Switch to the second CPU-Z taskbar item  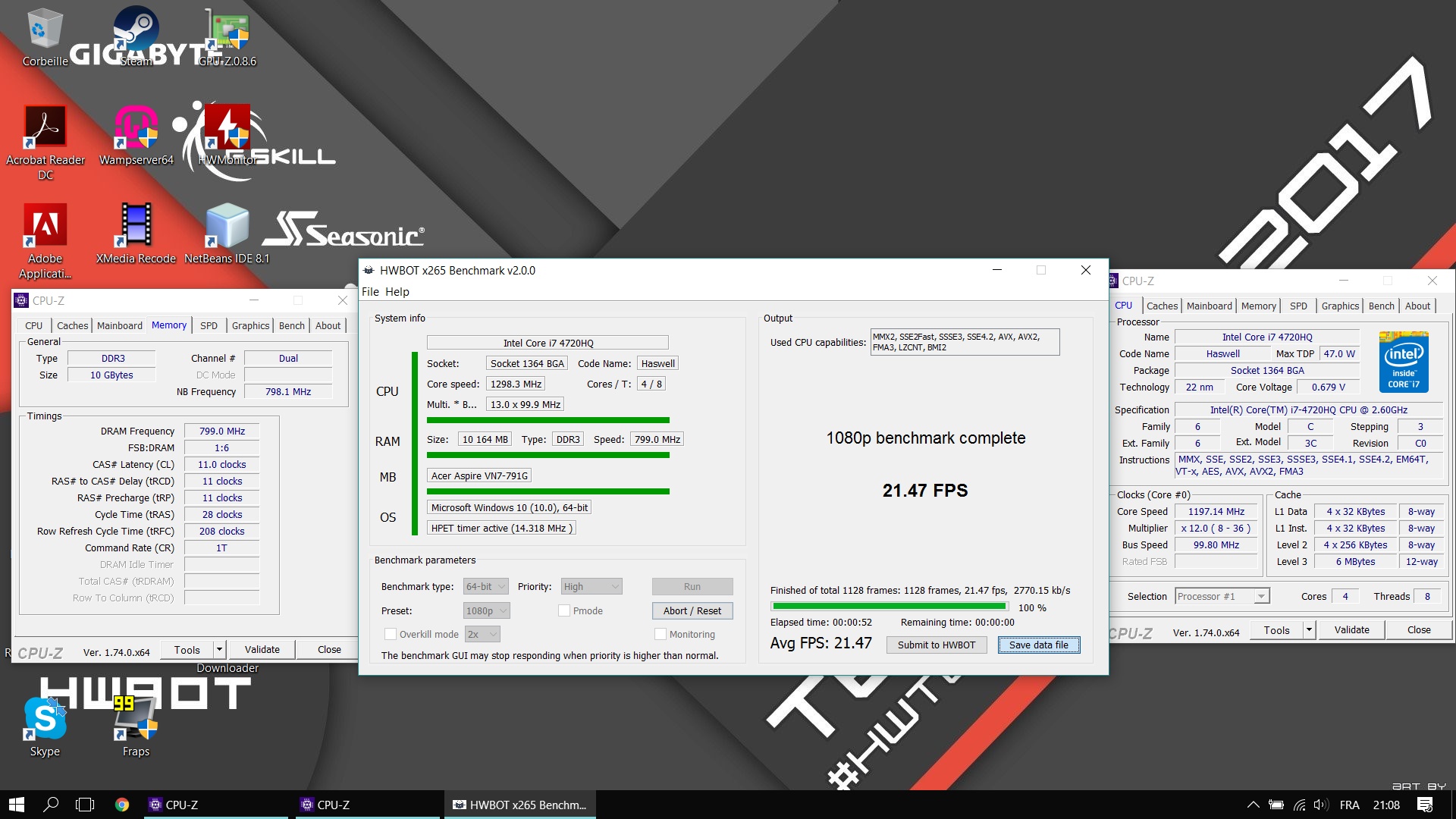[x=368, y=805]
